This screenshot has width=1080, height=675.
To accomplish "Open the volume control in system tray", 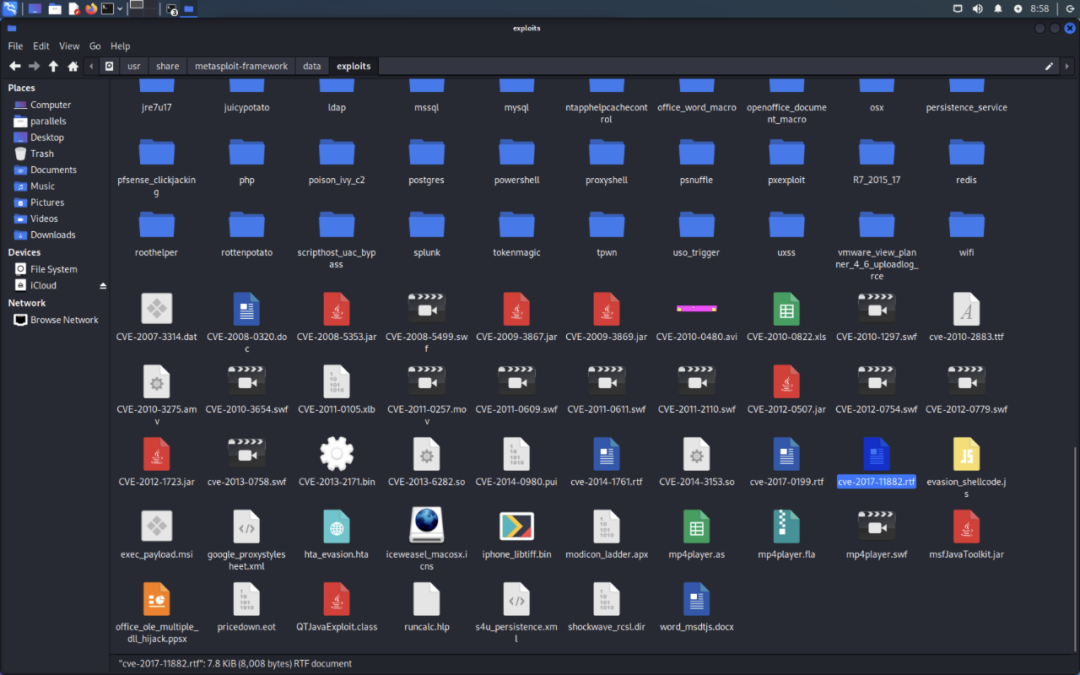I will click(x=977, y=9).
